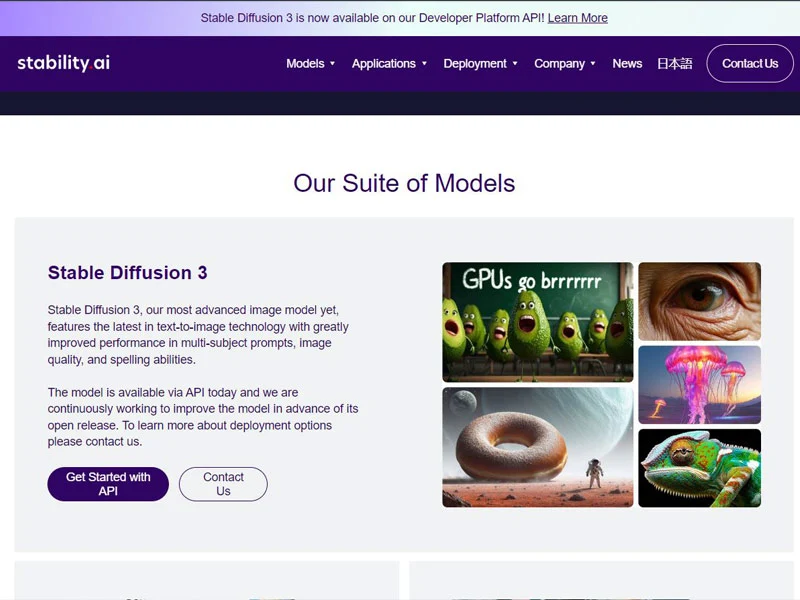Screen dimensions: 800x600
Task: Expand the Applications dropdown arrow
Action: click(424, 63)
